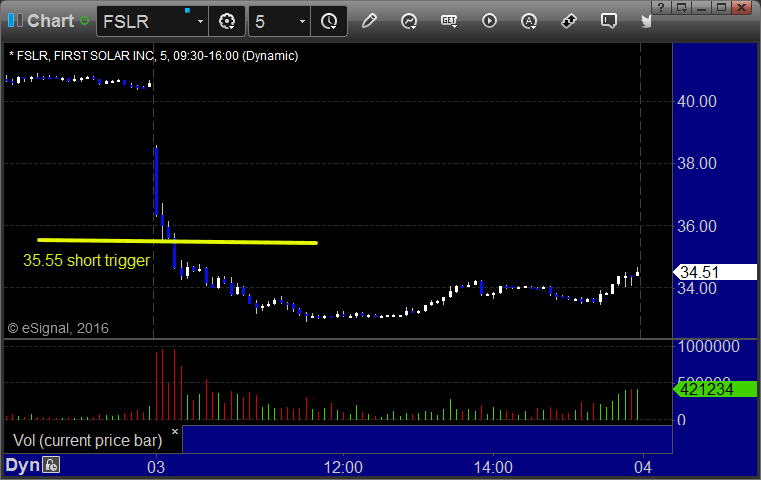Expand the interval 5 dropdown arrow
This screenshot has width=761, height=480.
pos(302,21)
